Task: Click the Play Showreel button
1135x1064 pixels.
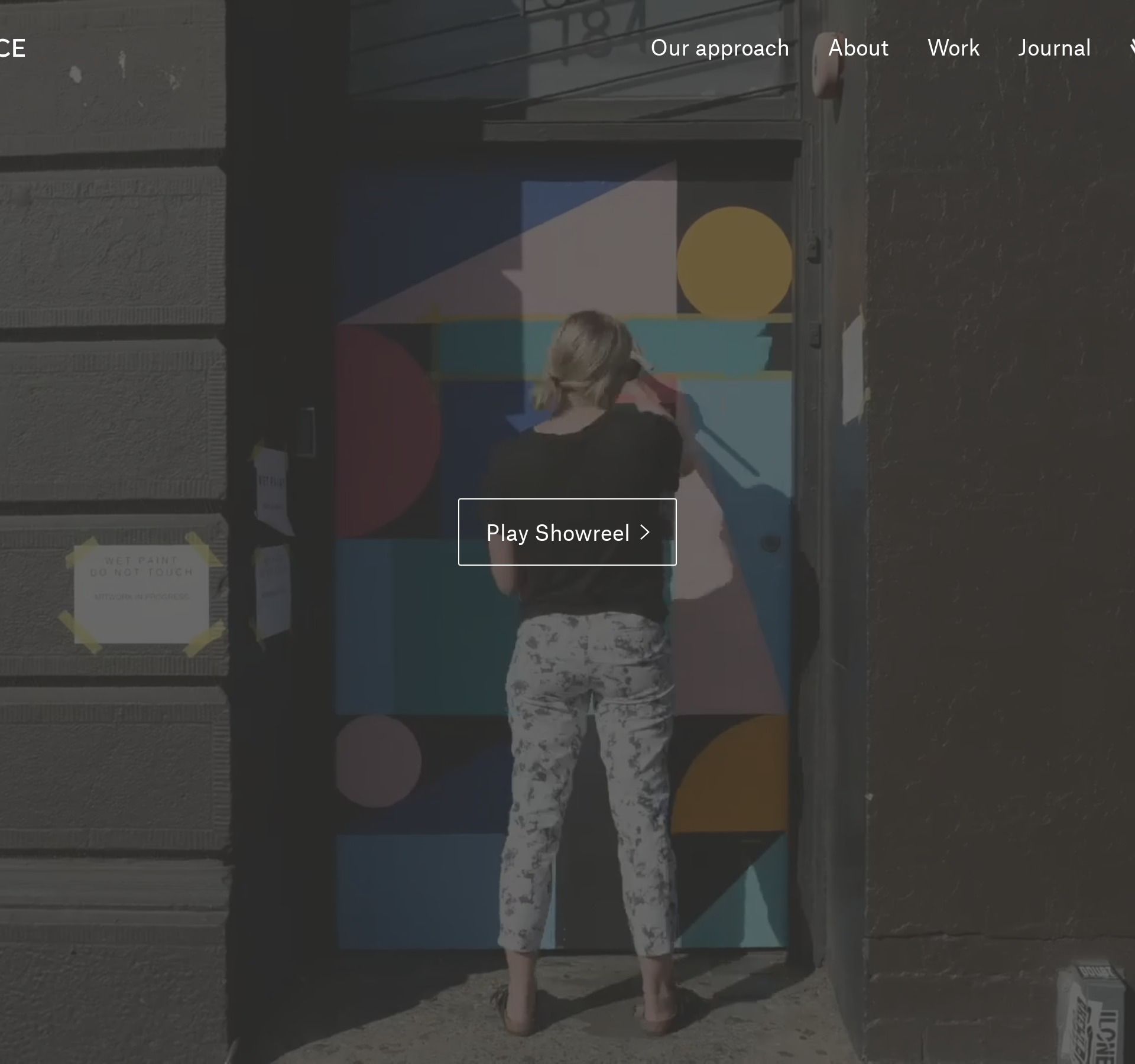Action: [x=567, y=532]
